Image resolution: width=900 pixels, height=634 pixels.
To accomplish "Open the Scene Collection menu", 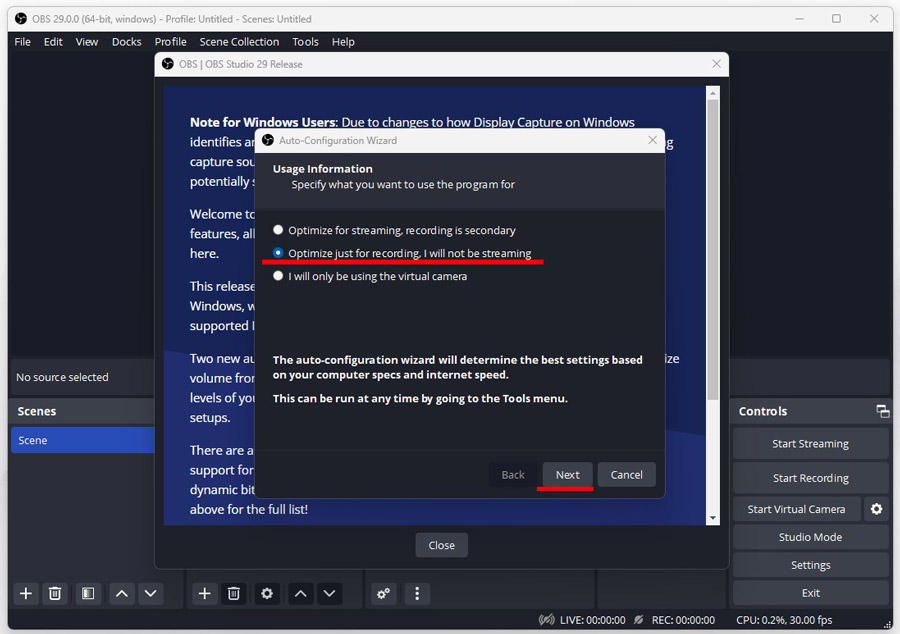I will coord(239,42).
